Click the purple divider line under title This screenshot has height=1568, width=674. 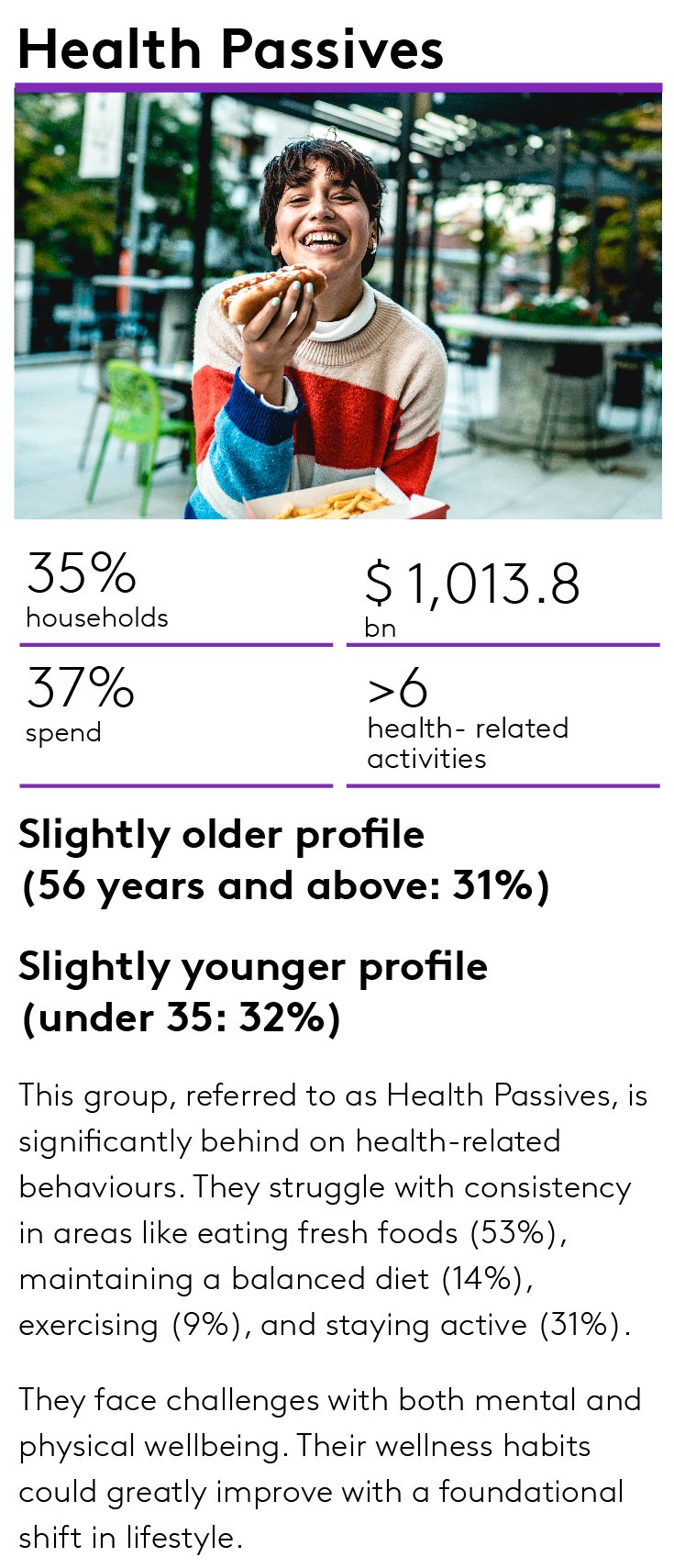coord(337,88)
